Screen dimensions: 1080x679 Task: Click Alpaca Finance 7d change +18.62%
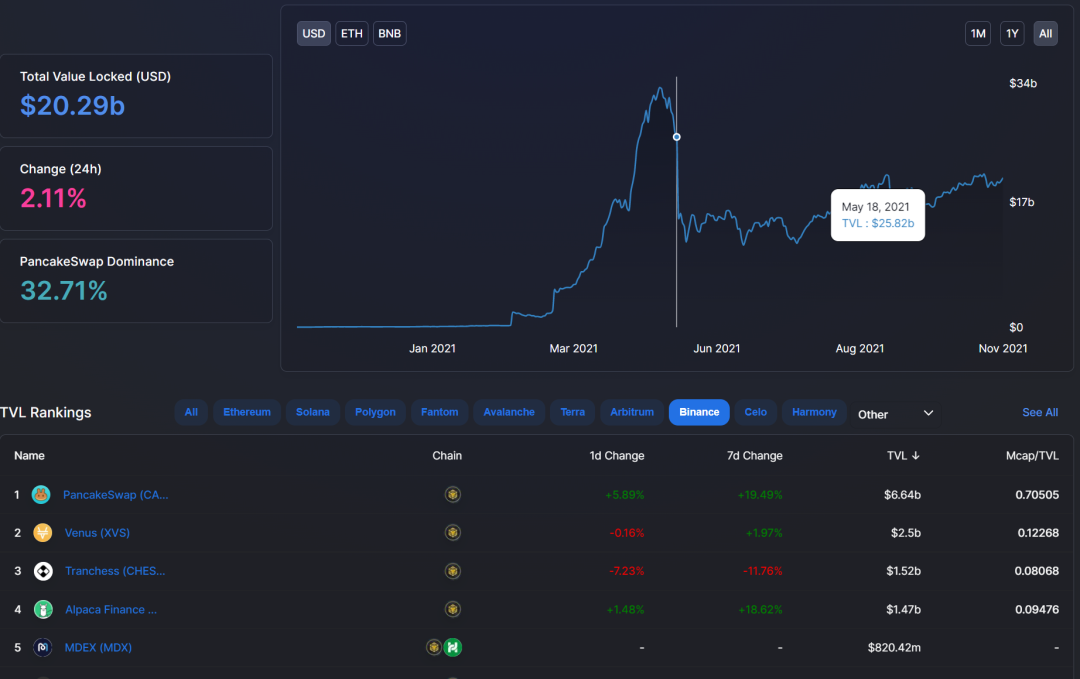pos(760,609)
